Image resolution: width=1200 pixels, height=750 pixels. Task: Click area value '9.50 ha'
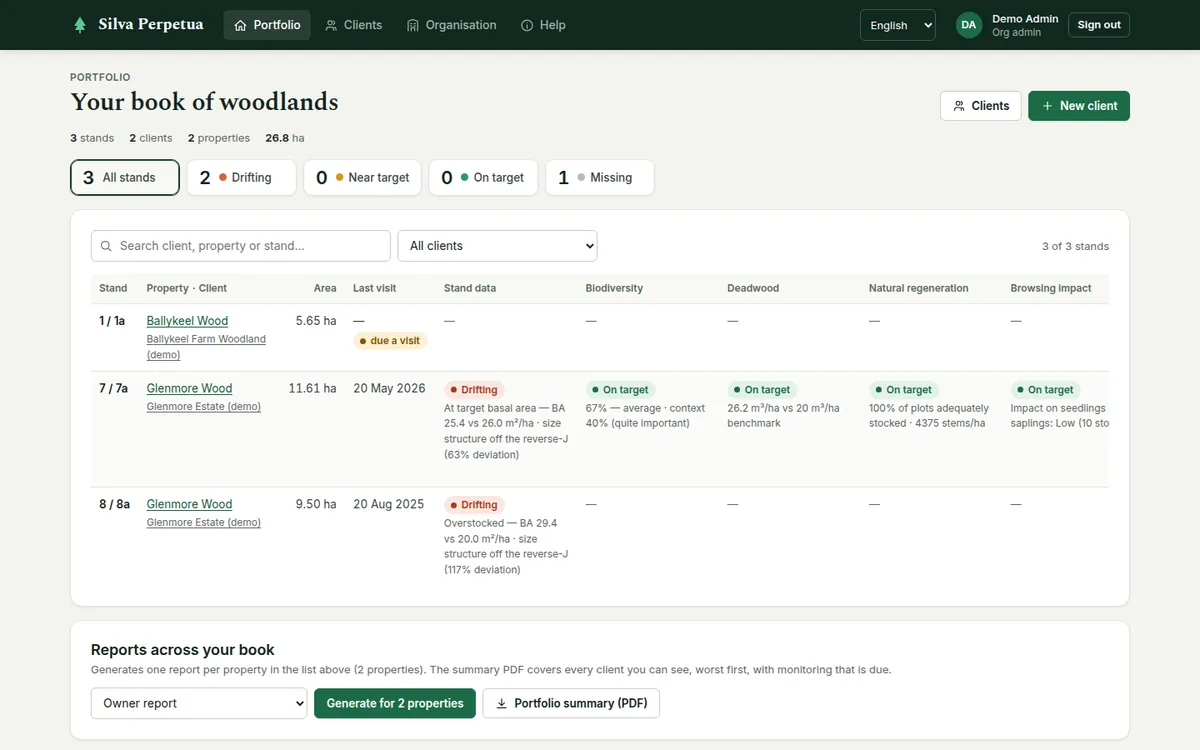point(316,504)
